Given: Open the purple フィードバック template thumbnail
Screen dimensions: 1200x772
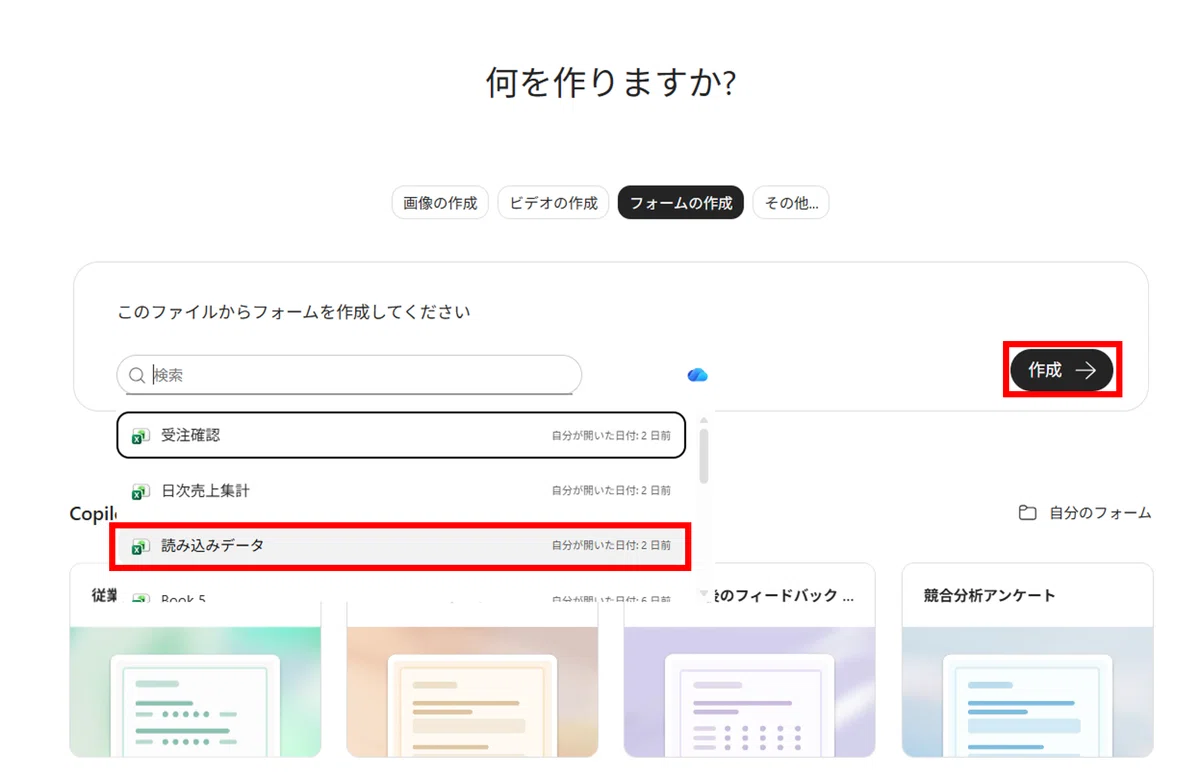Looking at the screenshot, I should tap(749, 692).
